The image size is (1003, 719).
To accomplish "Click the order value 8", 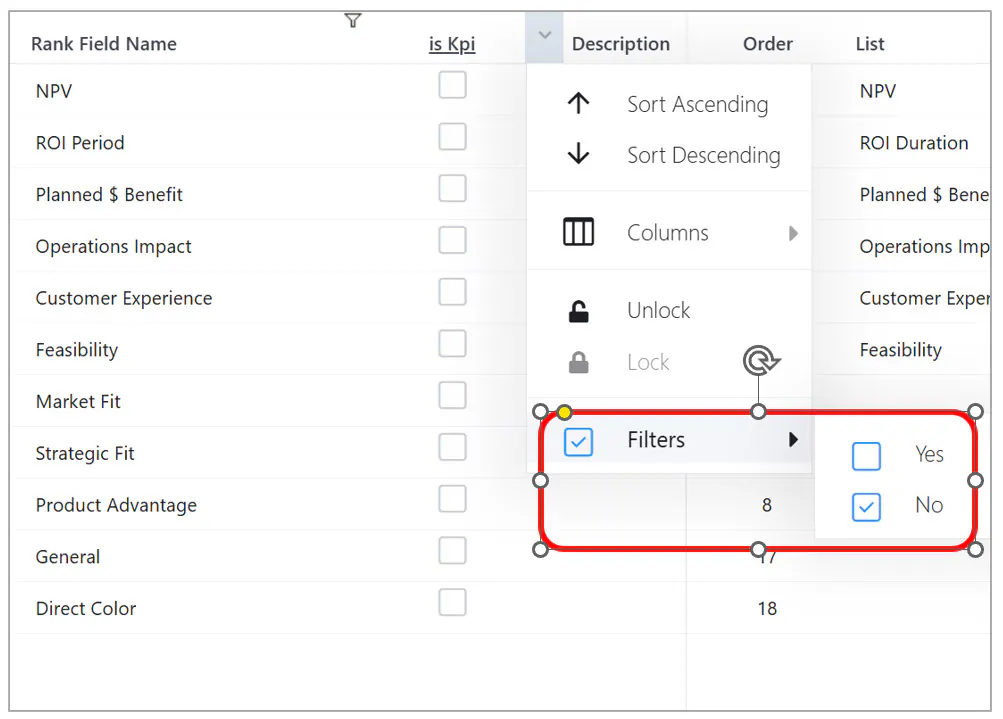I will click(x=767, y=505).
